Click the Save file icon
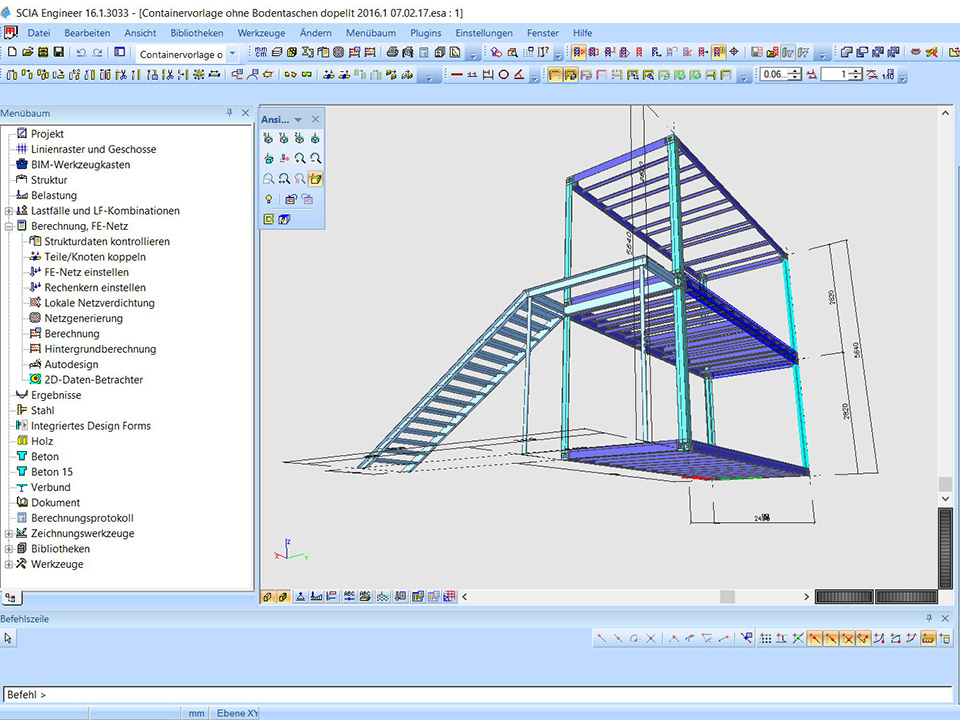The height and width of the screenshot is (720, 960). tap(59, 52)
